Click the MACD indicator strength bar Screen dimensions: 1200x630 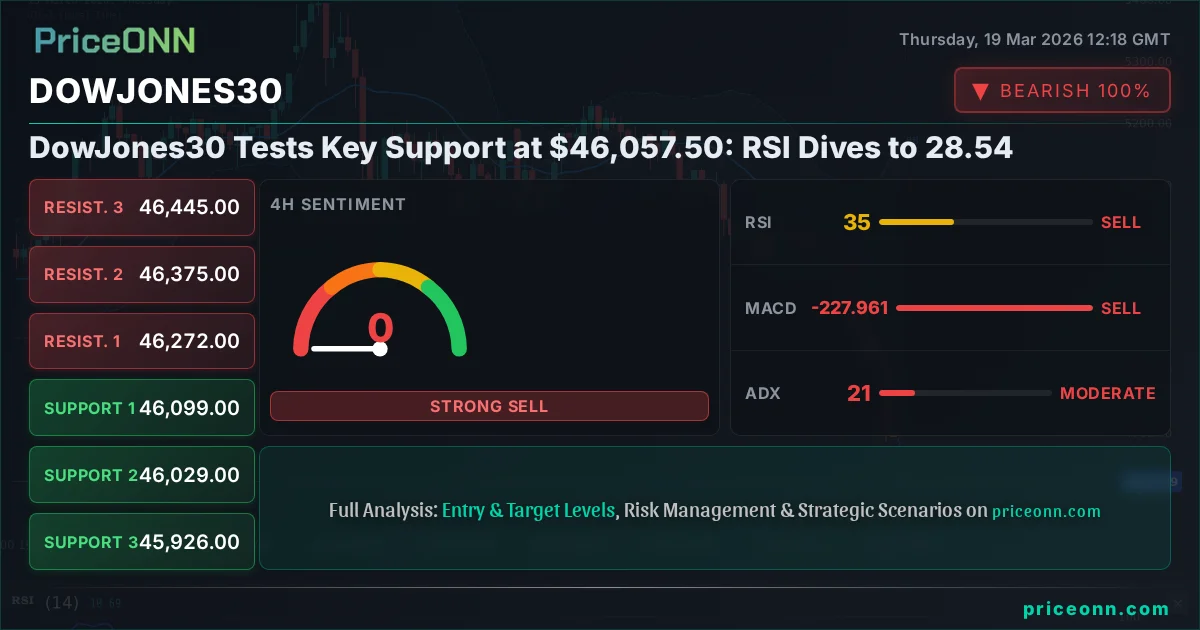coord(994,308)
